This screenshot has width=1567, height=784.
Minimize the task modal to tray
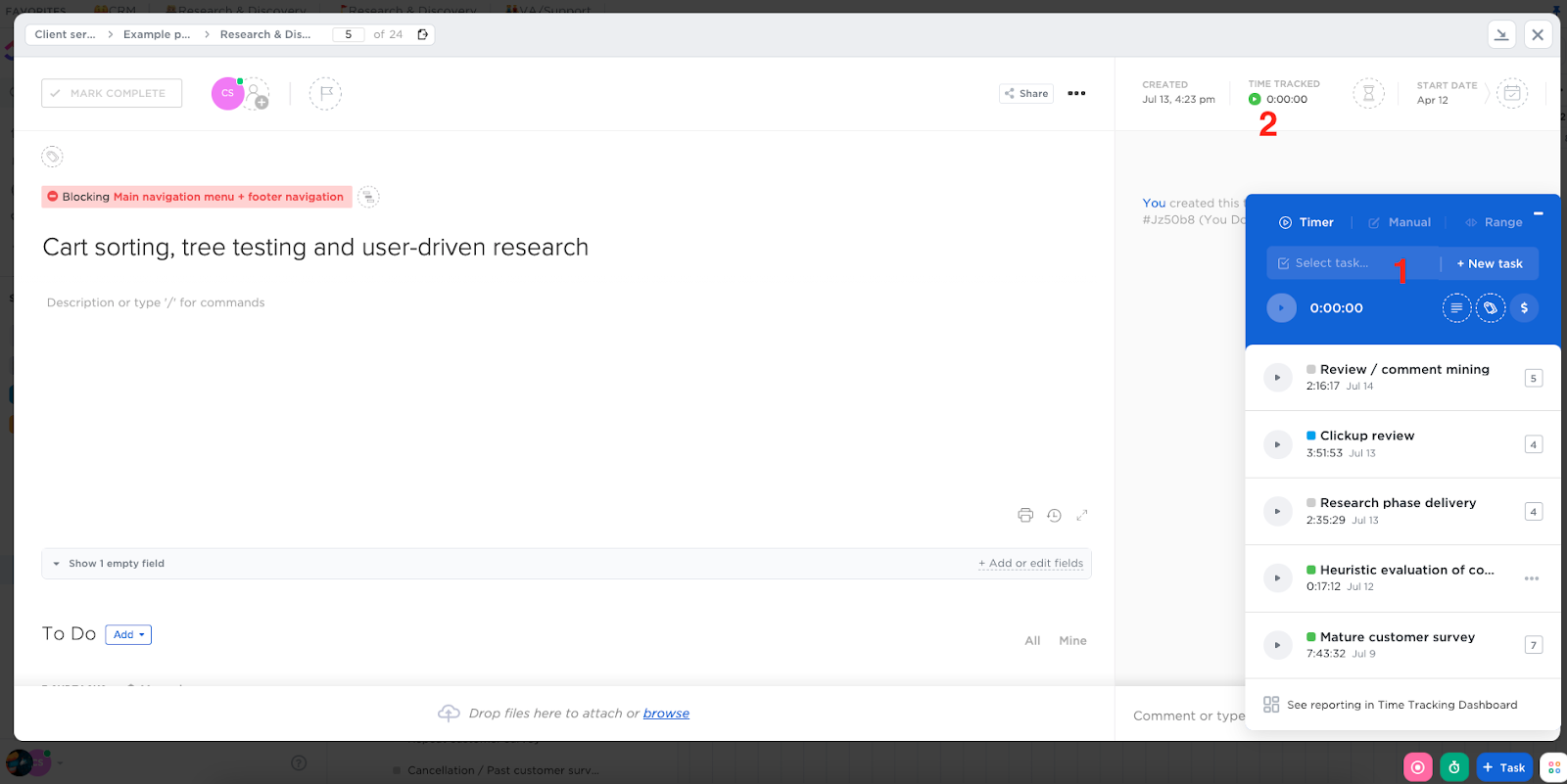[x=1501, y=34]
